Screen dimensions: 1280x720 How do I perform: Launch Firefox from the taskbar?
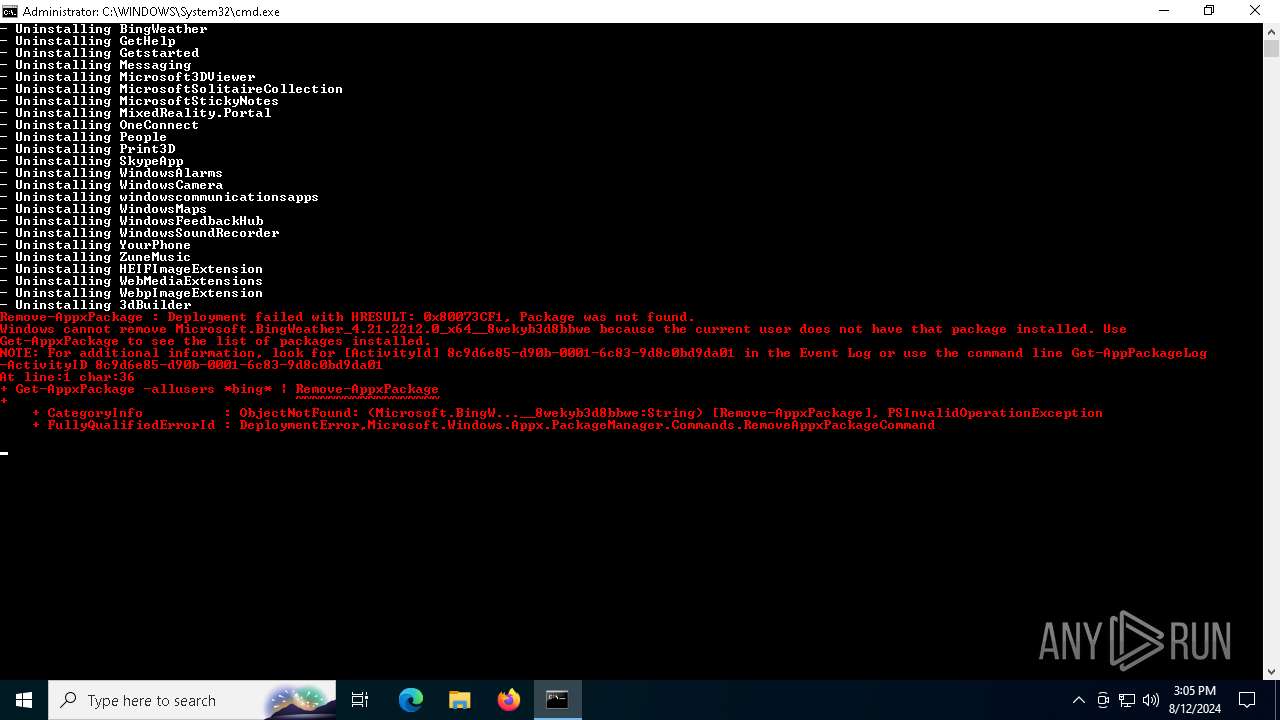click(509, 700)
